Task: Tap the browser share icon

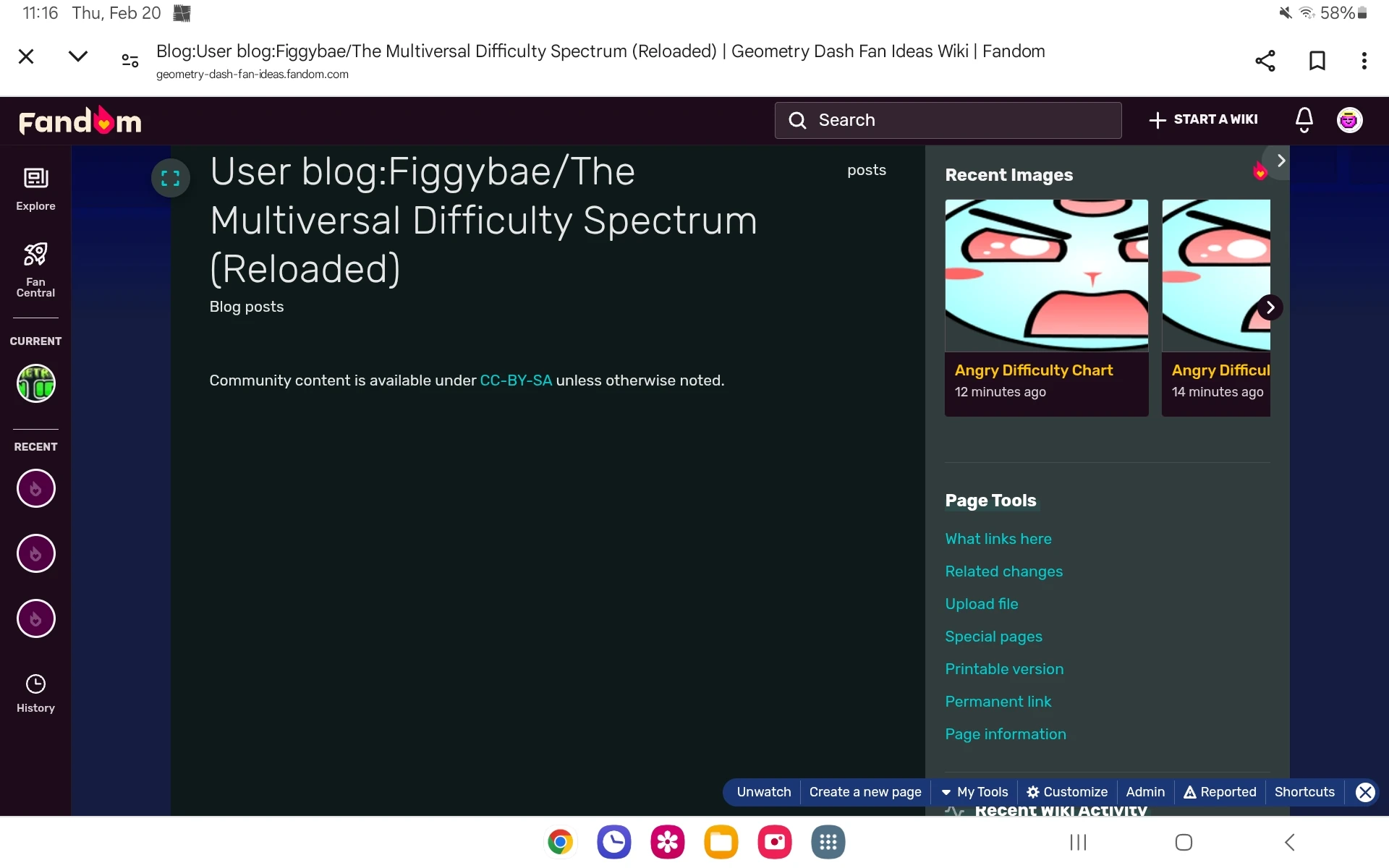Action: pos(1265,61)
